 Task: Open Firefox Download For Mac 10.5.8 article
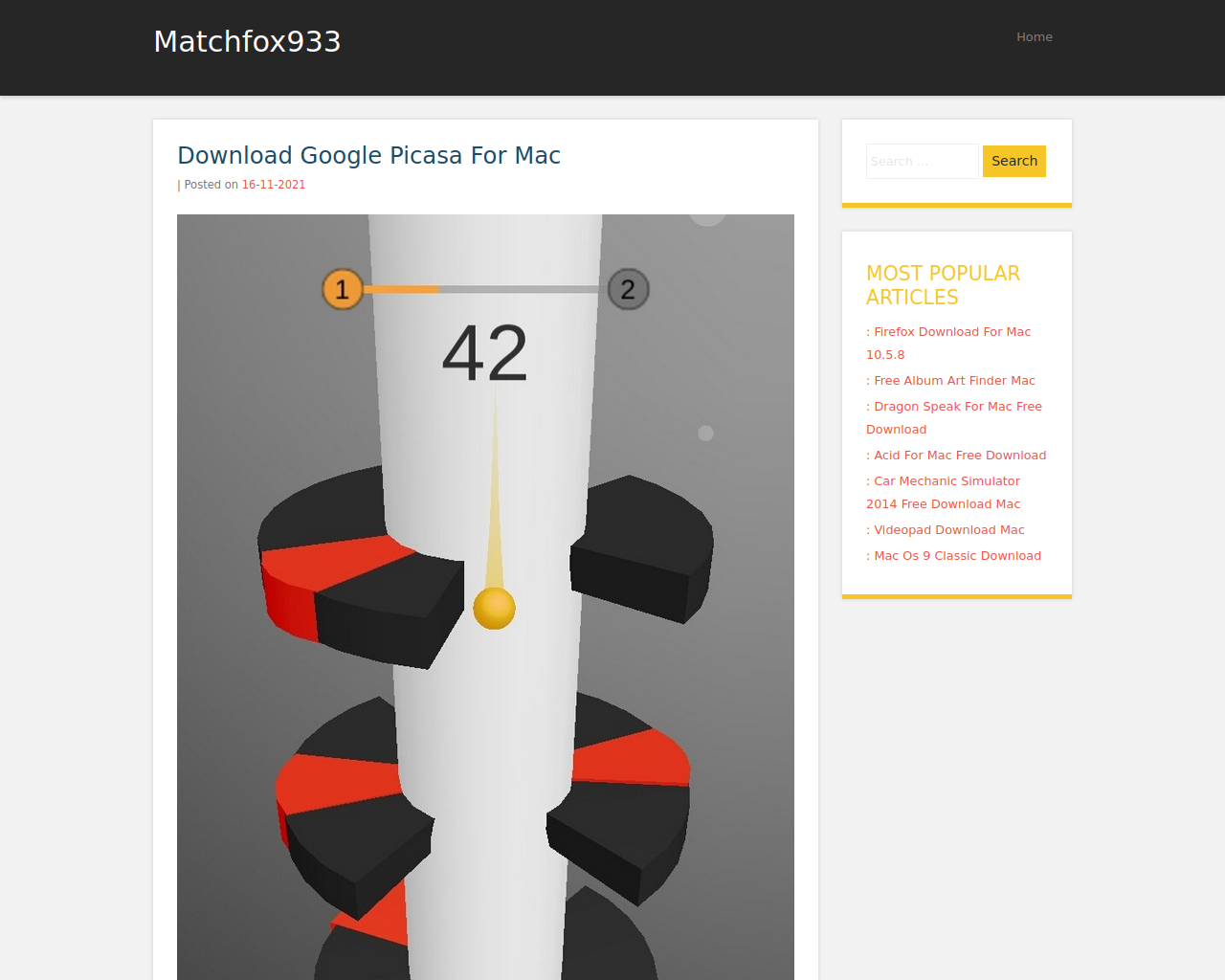click(x=948, y=343)
